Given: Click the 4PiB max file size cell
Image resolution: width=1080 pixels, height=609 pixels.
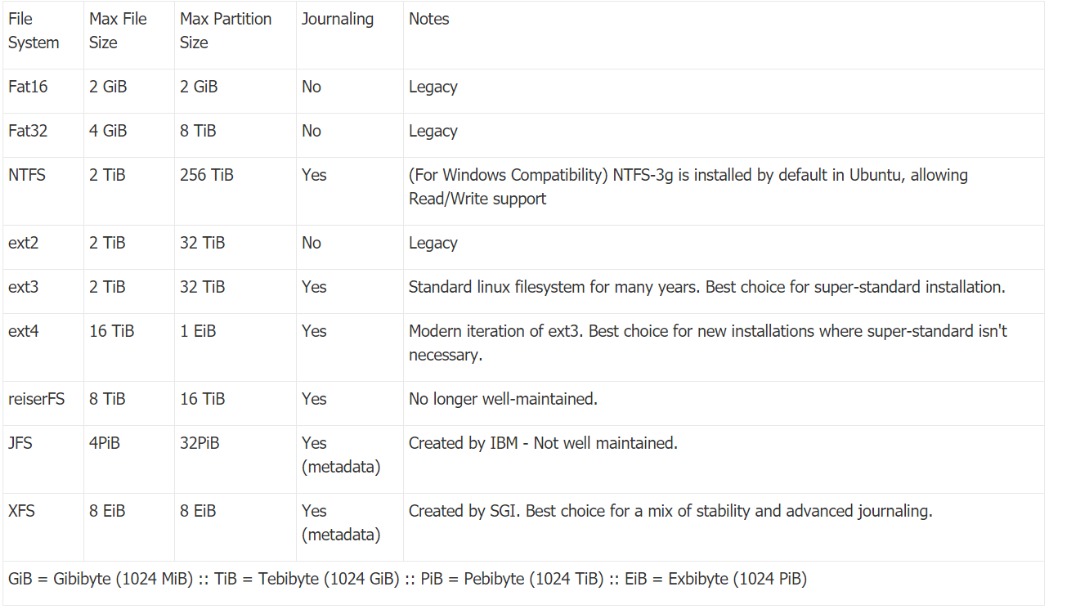Looking at the screenshot, I should pyautogui.click(x=104, y=443).
